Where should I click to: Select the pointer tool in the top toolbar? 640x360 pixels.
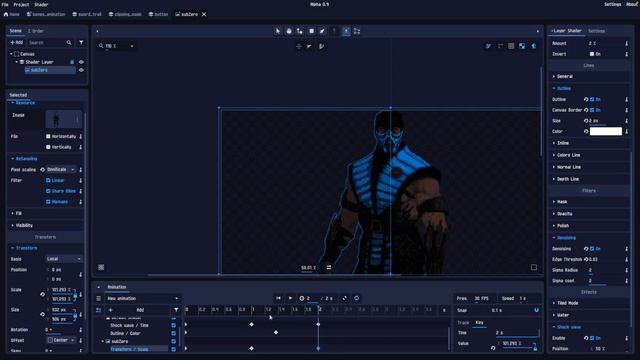278,31
